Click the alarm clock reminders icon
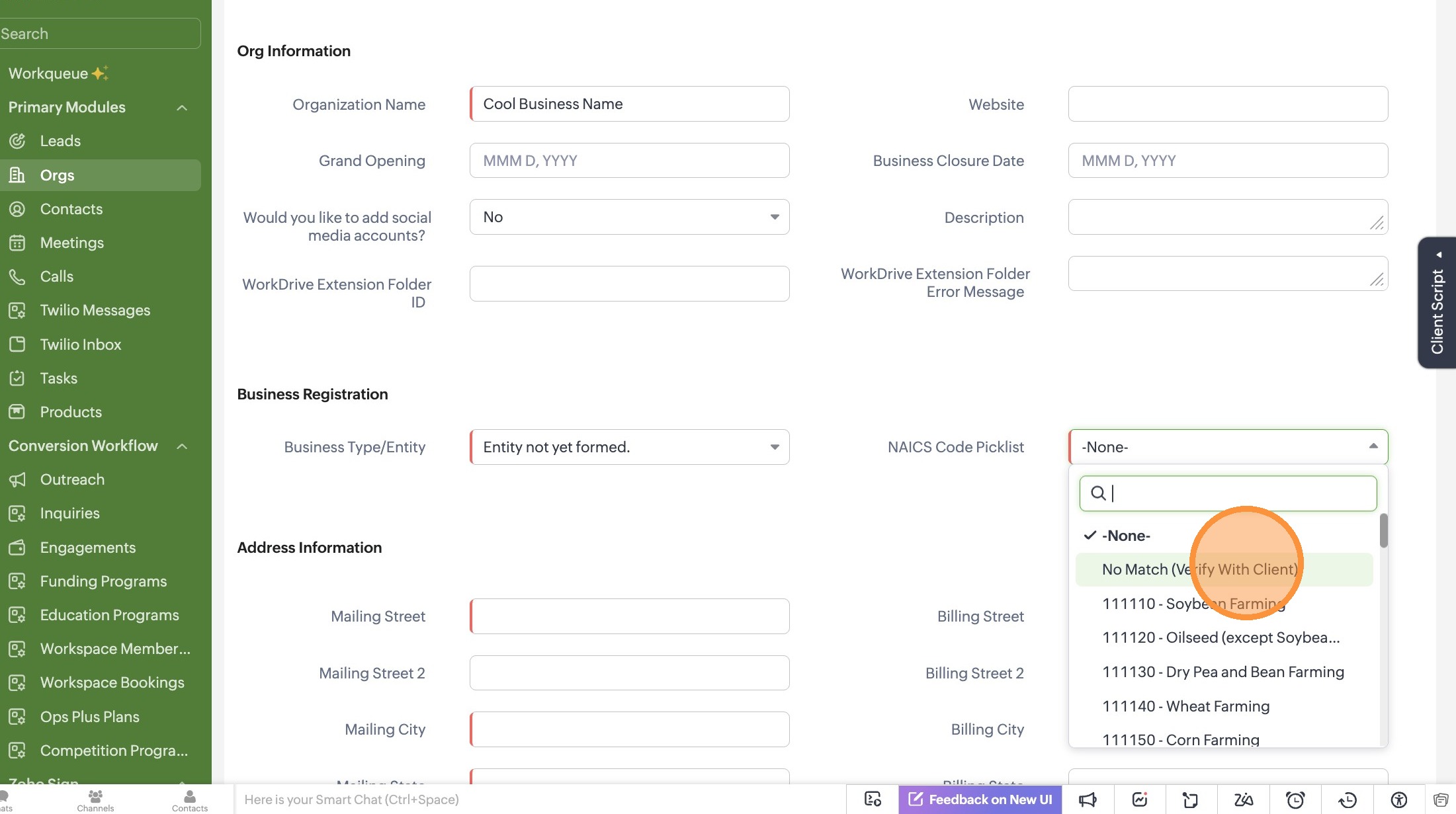 click(x=1295, y=799)
